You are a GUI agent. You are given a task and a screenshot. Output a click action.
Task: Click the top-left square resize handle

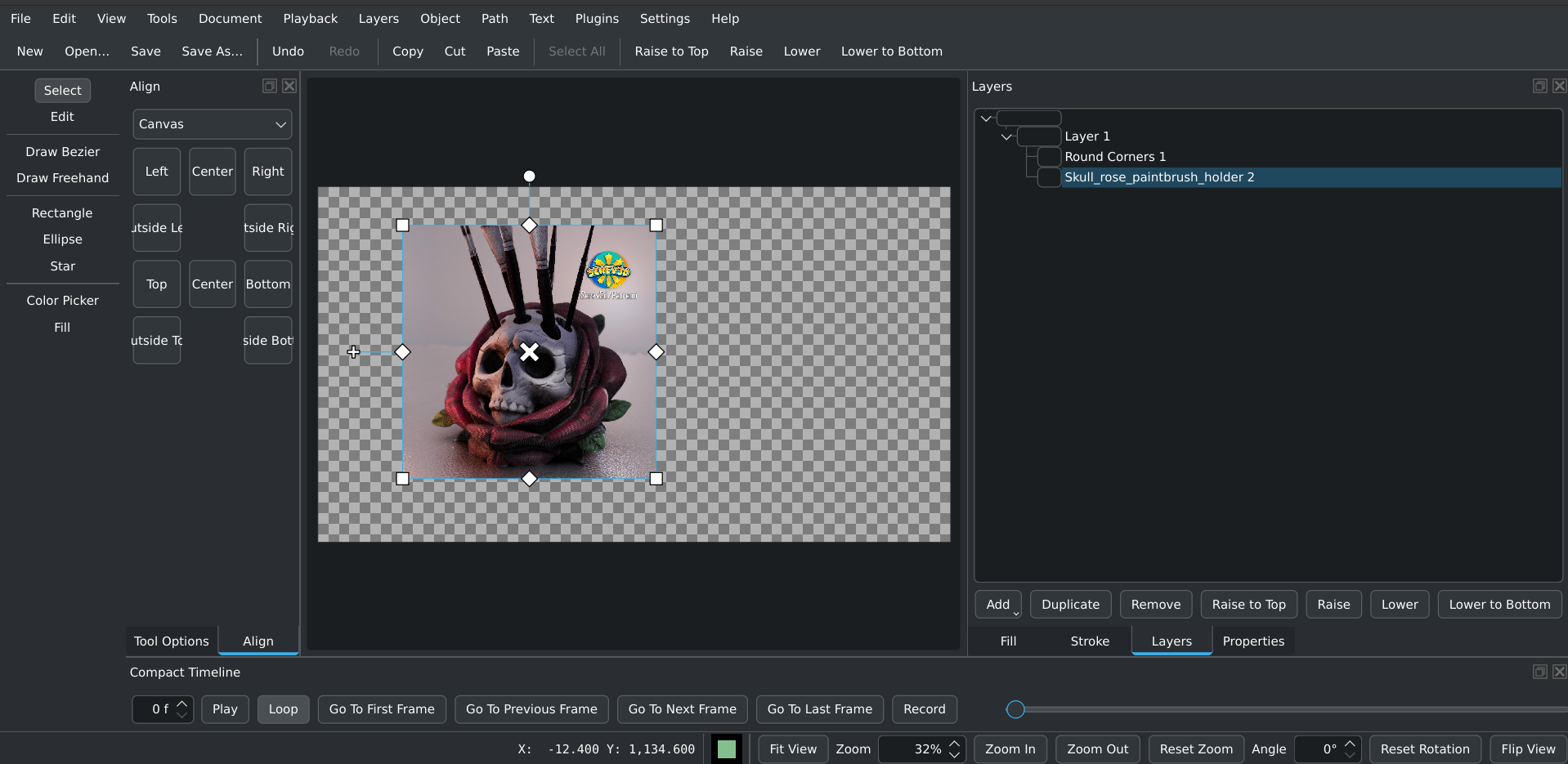point(402,226)
